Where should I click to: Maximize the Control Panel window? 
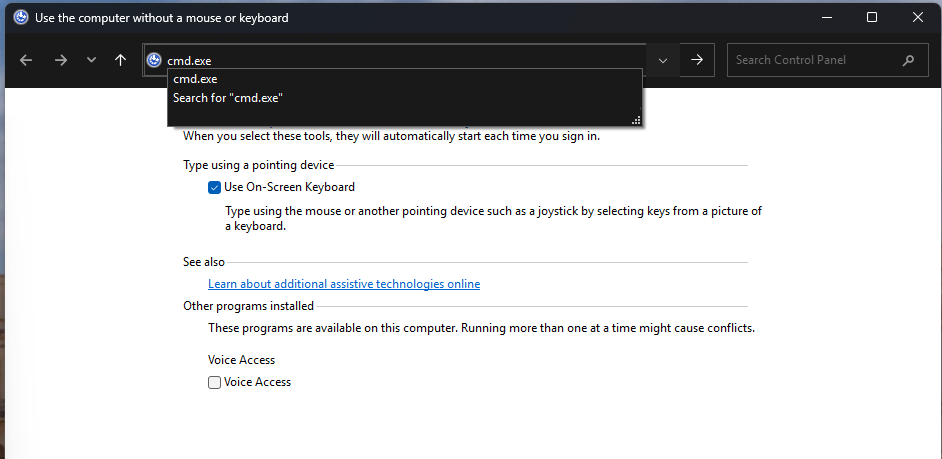click(872, 17)
